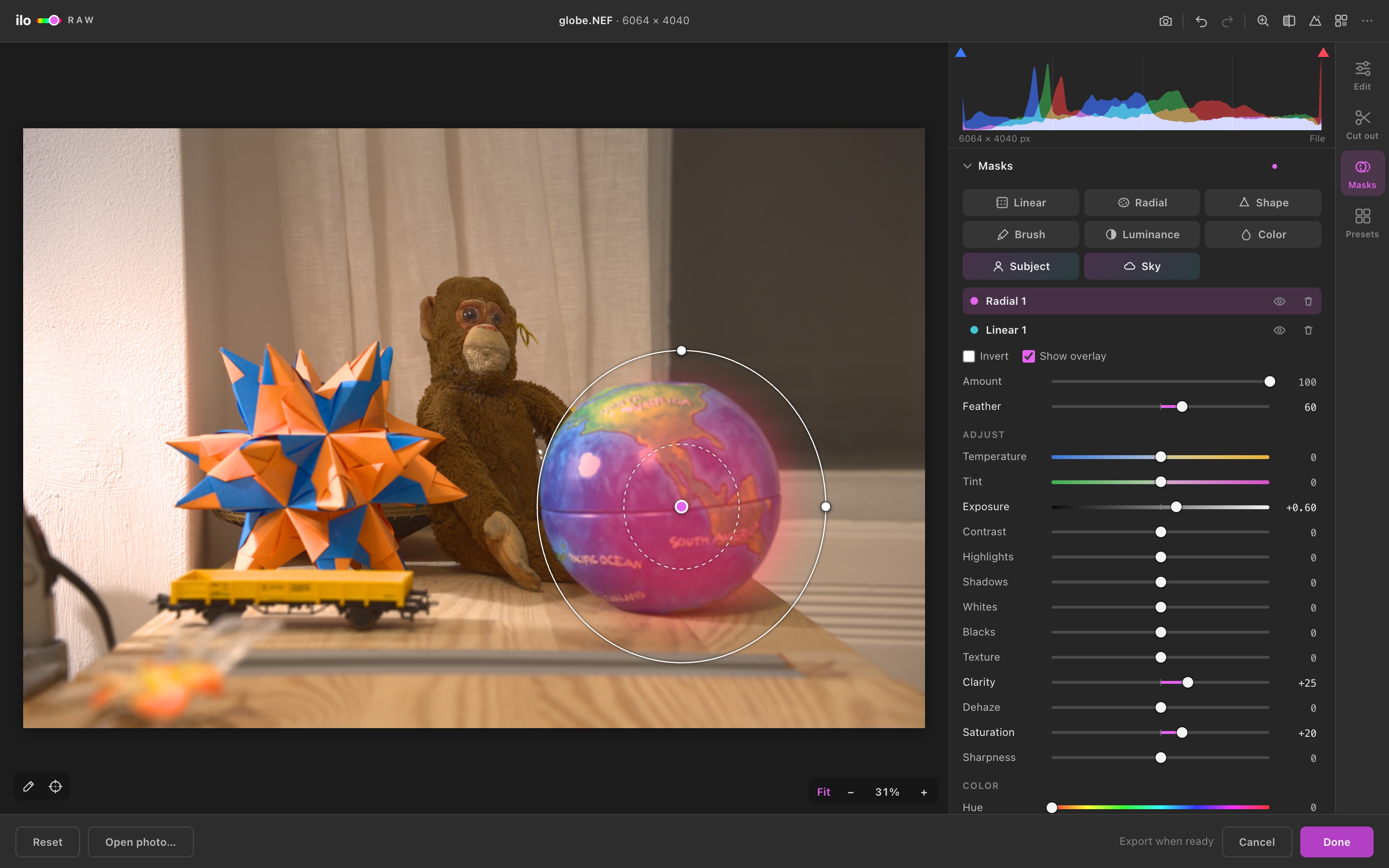Add a Color mask
Screen dimensions: 1389x868
tap(1263, 235)
